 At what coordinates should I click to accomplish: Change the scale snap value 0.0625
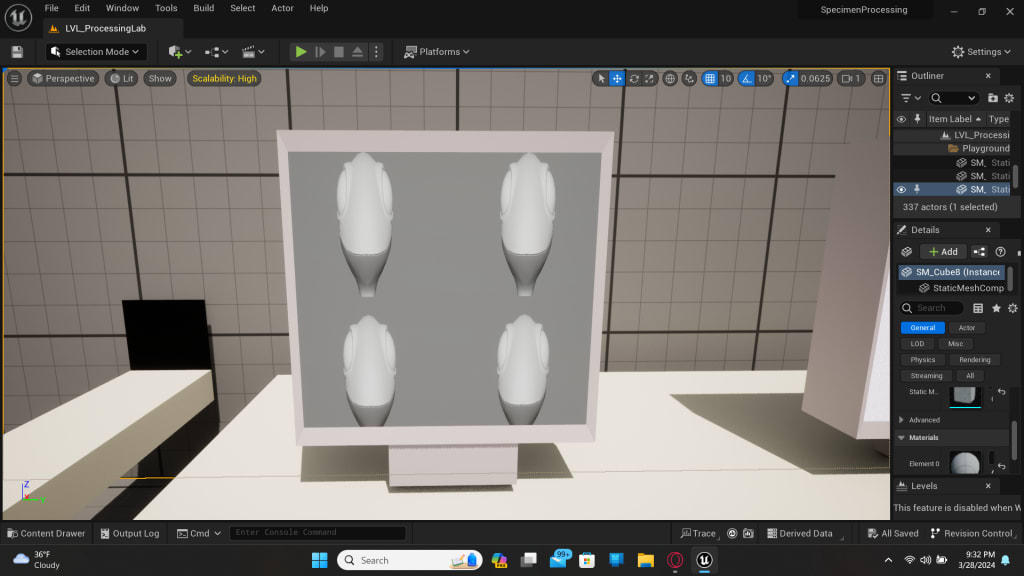tap(815, 78)
